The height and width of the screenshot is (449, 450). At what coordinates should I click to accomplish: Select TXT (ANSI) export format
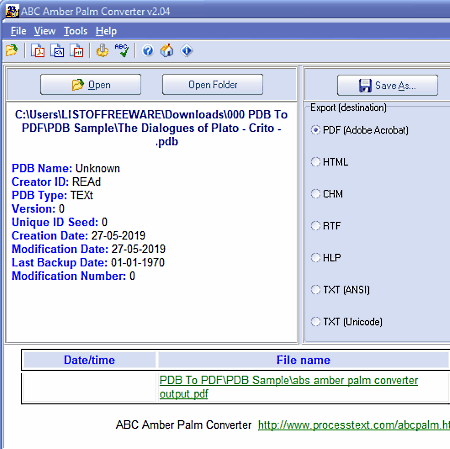[340, 290]
